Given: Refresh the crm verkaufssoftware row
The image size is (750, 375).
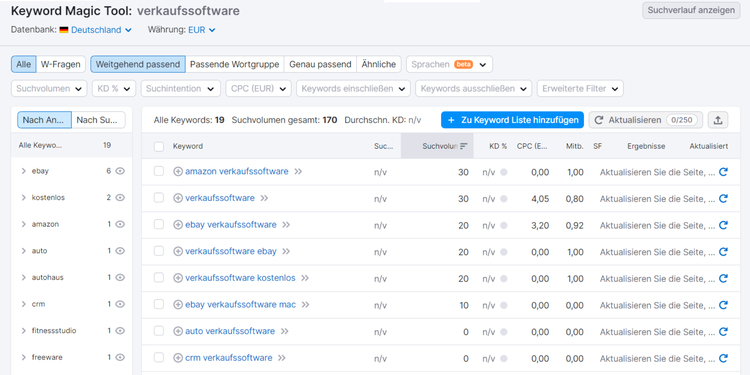Looking at the screenshot, I should pos(723,358).
